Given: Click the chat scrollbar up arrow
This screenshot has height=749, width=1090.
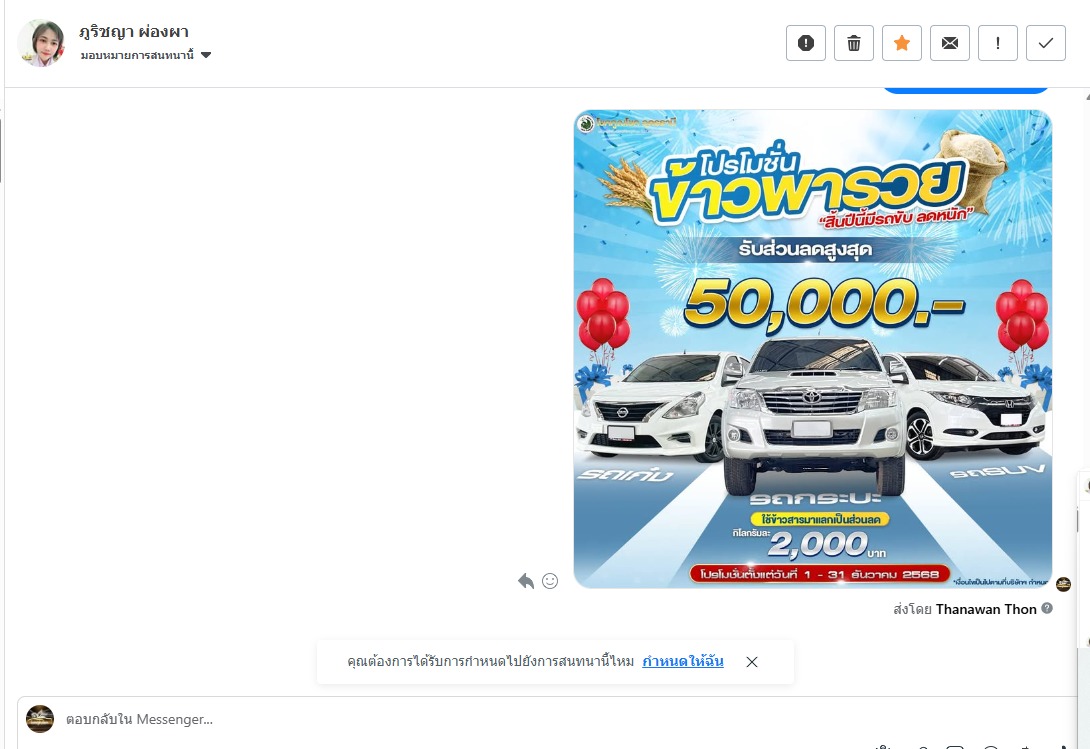Looking at the screenshot, I should tap(1087, 97).
